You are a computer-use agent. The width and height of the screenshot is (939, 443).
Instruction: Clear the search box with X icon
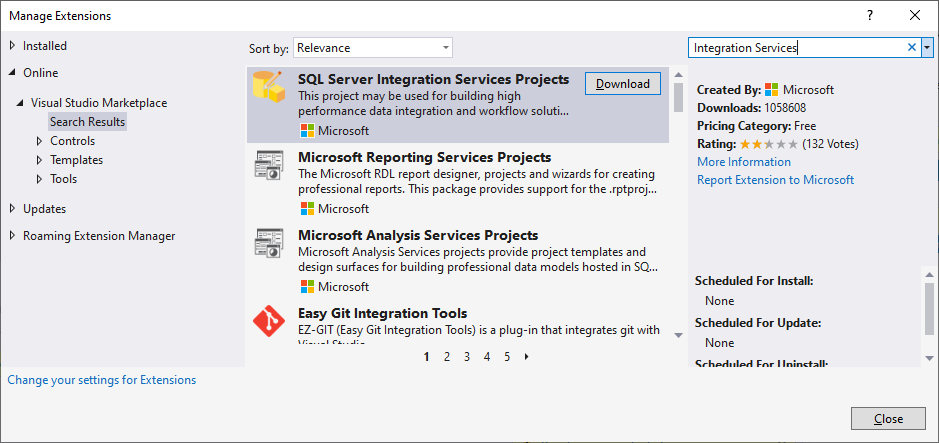(911, 47)
